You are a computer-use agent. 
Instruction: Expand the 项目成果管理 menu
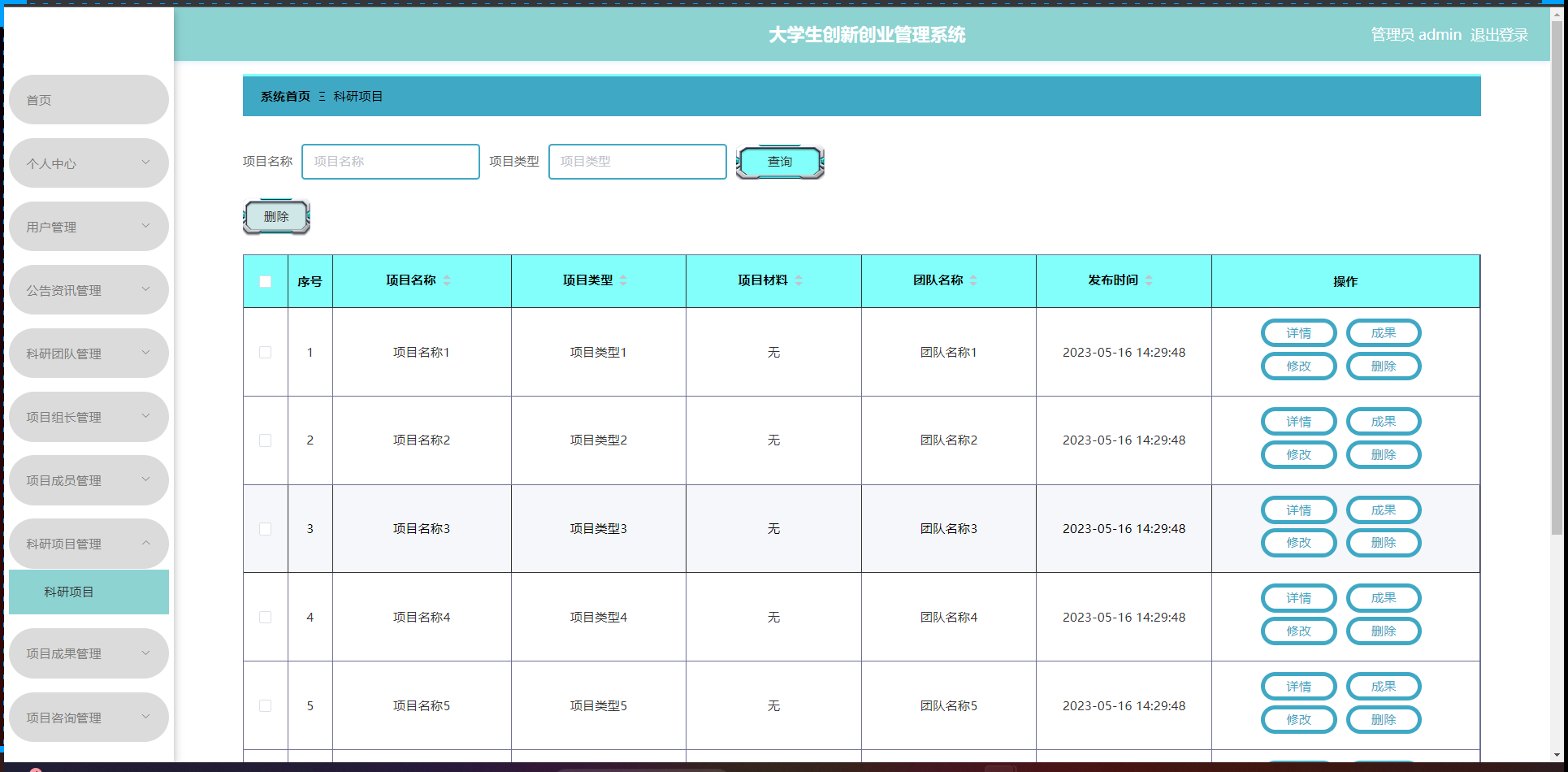[89, 653]
